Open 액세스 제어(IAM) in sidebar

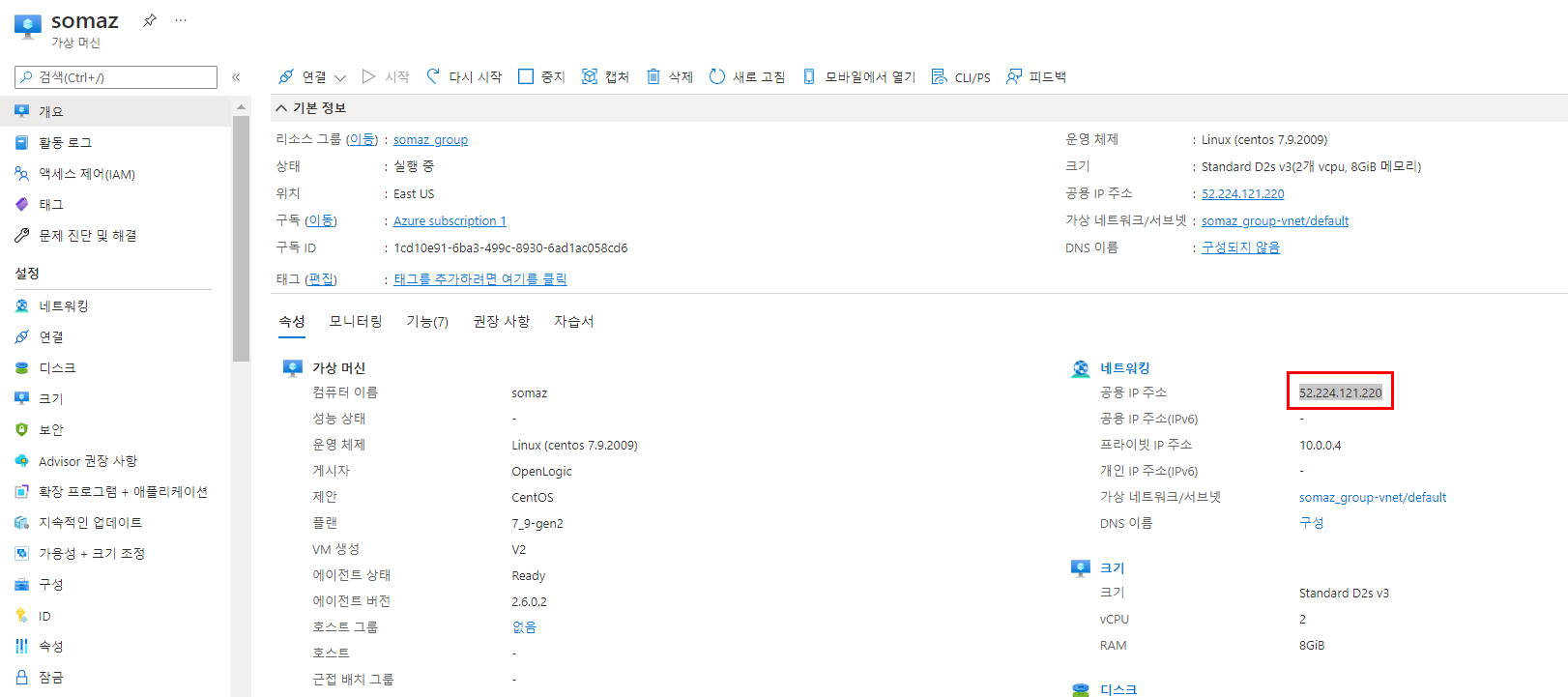[x=116, y=174]
